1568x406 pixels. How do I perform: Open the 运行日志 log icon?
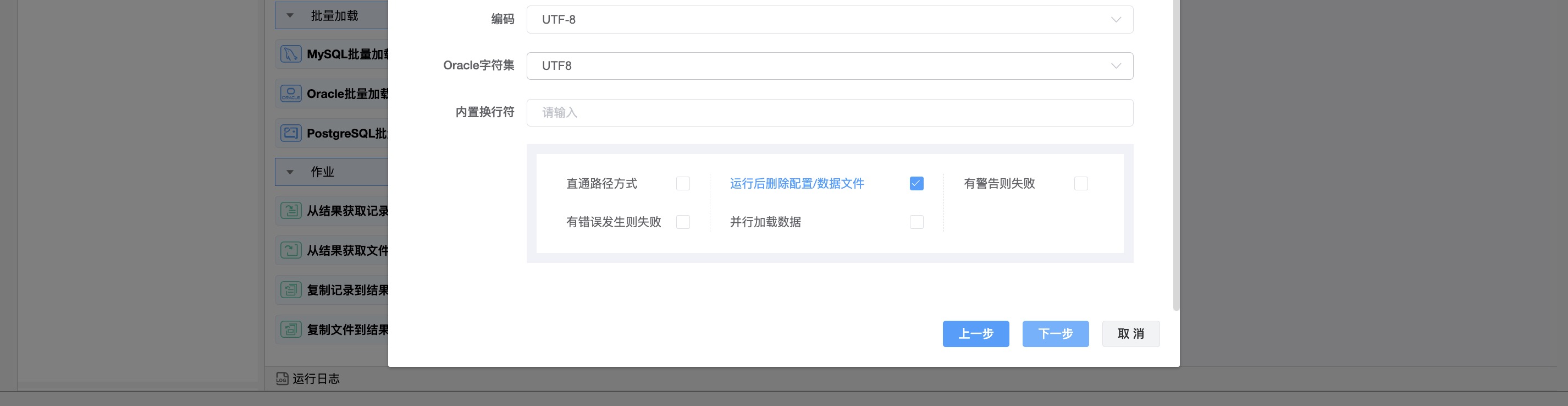(x=282, y=378)
